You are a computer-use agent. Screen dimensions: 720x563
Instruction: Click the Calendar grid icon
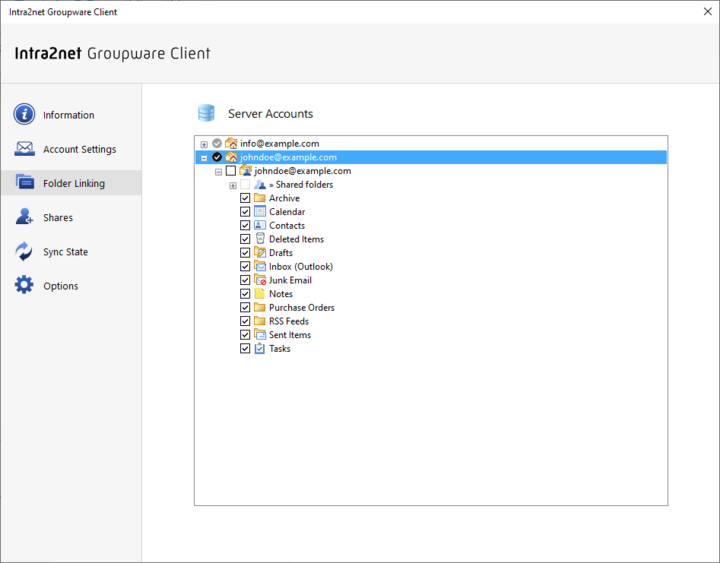click(260, 211)
